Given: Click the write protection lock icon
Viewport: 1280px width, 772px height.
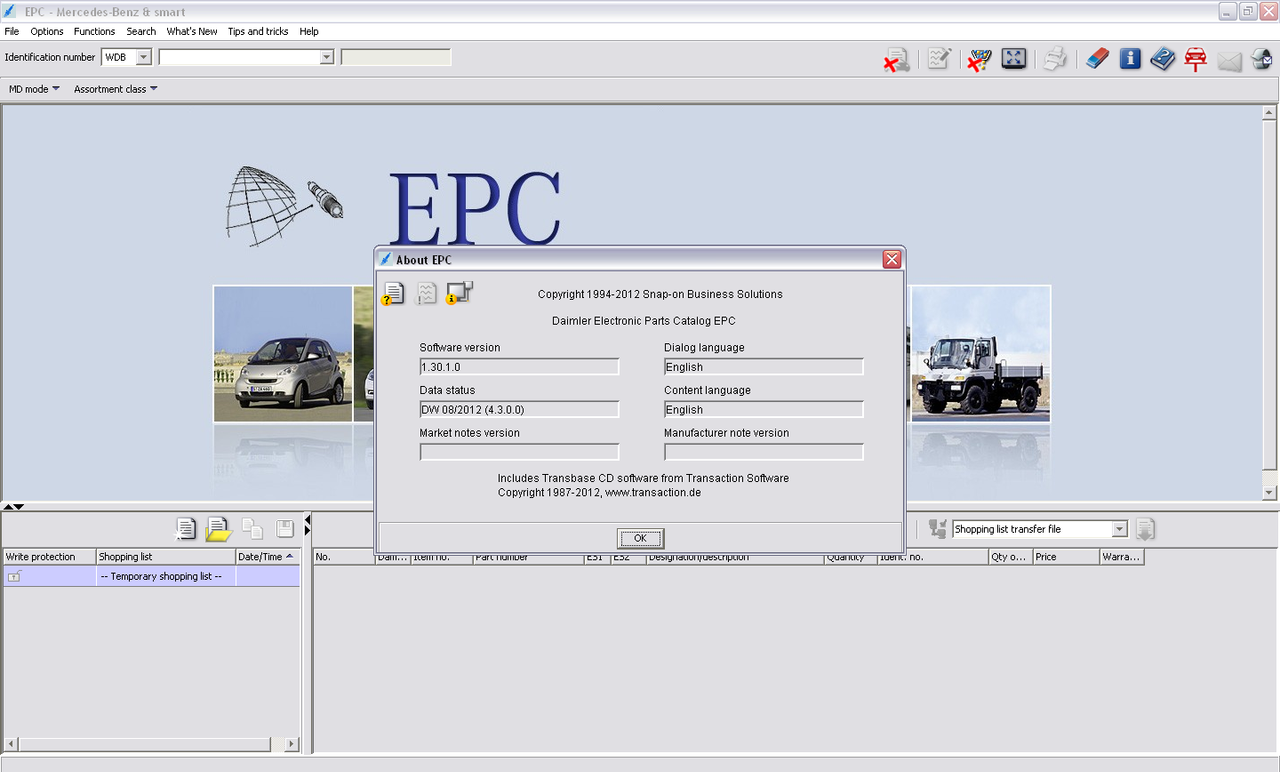Looking at the screenshot, I should click(14, 577).
